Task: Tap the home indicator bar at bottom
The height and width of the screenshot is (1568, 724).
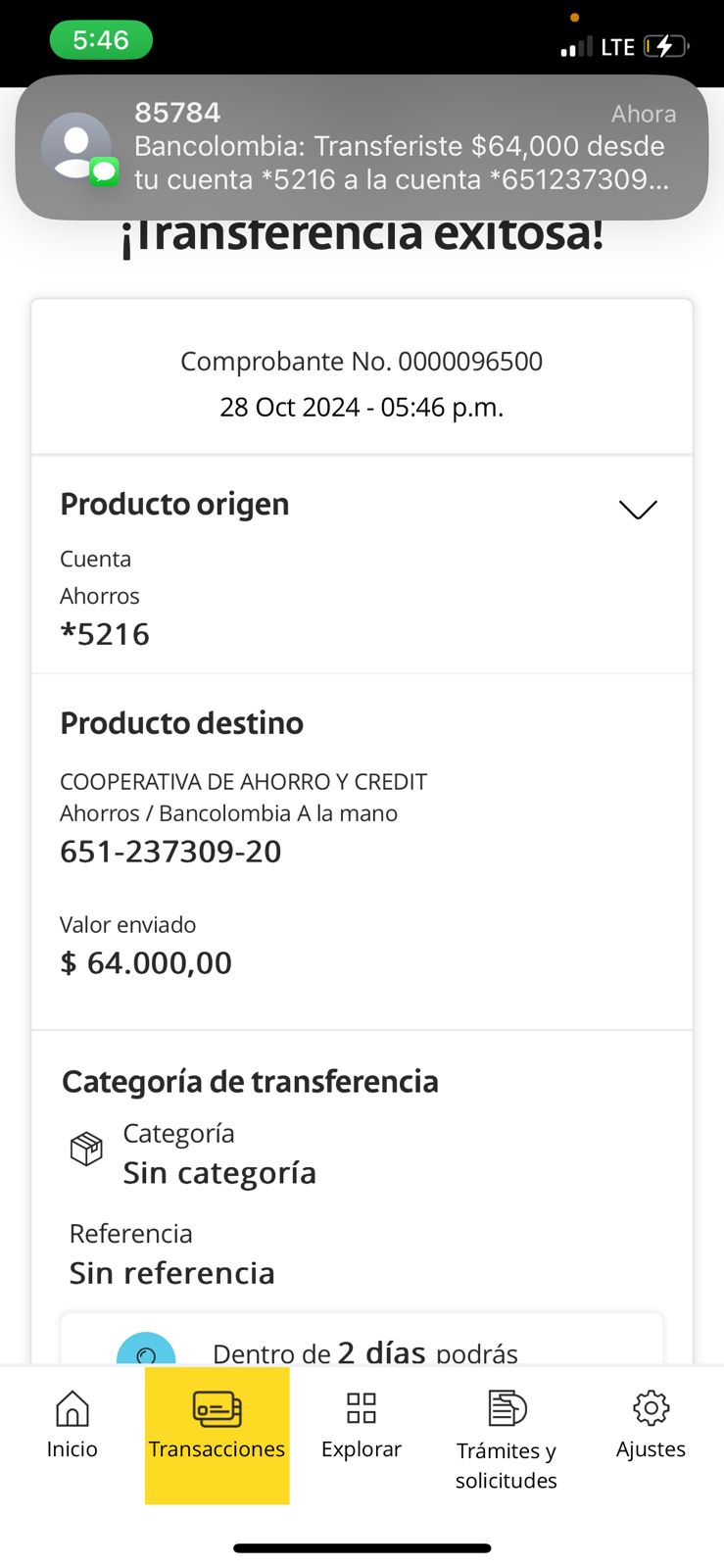Action: click(362, 1548)
